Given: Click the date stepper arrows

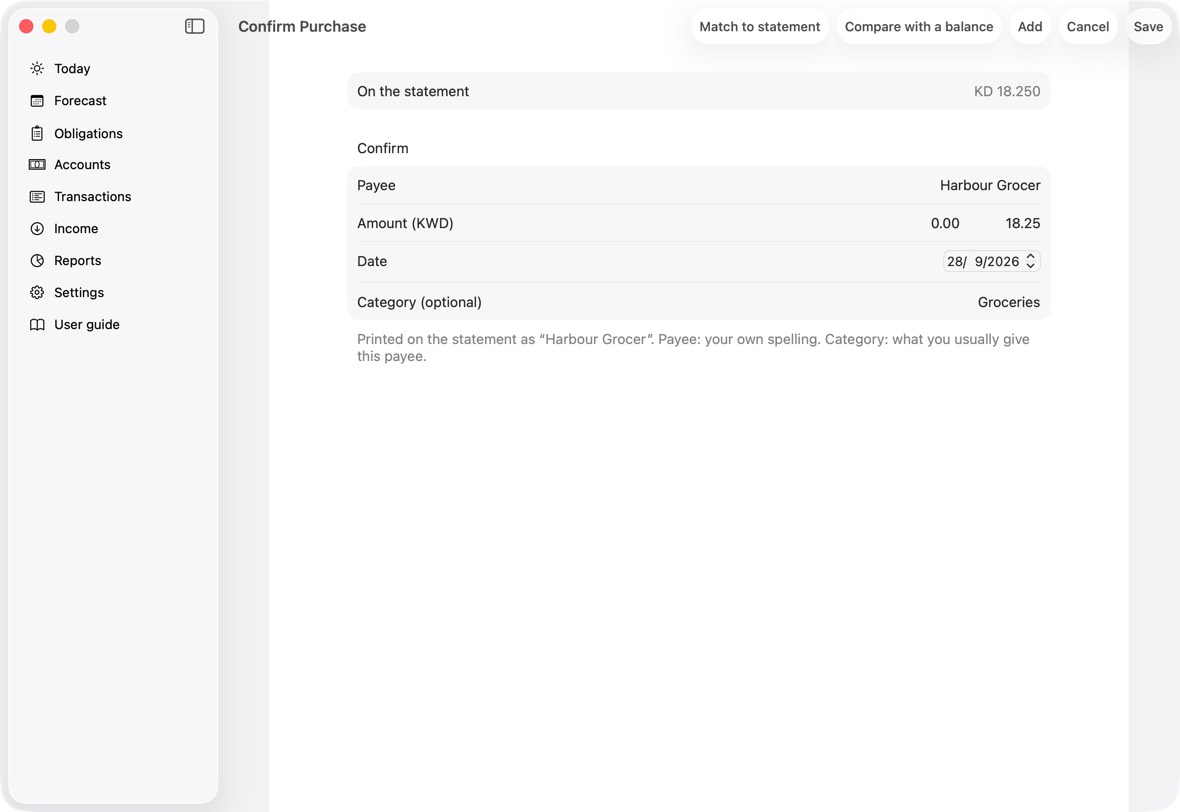Looking at the screenshot, I should (x=1031, y=261).
